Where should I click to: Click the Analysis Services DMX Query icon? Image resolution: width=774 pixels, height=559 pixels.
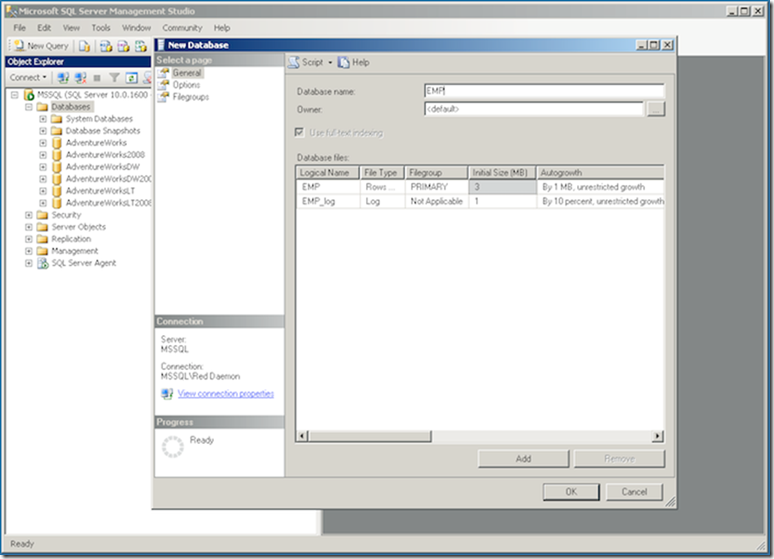[123, 46]
